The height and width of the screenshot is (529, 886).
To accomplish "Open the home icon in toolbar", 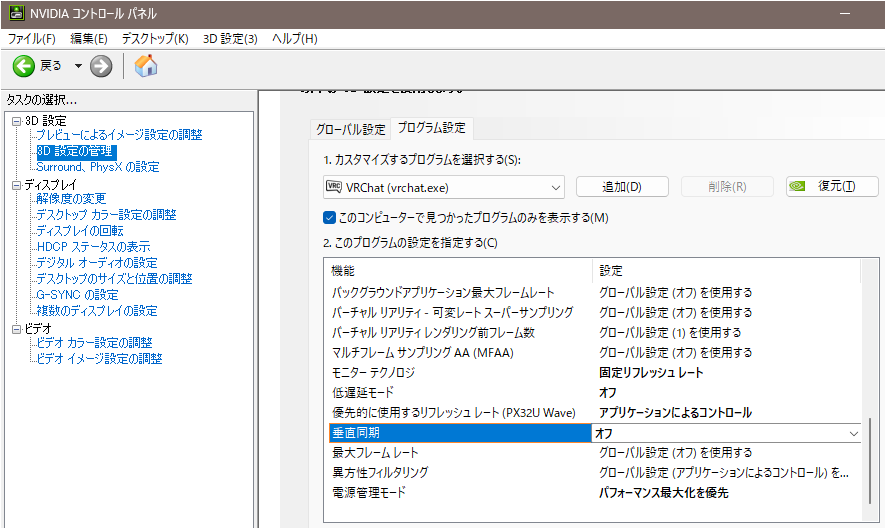I will tap(146, 66).
